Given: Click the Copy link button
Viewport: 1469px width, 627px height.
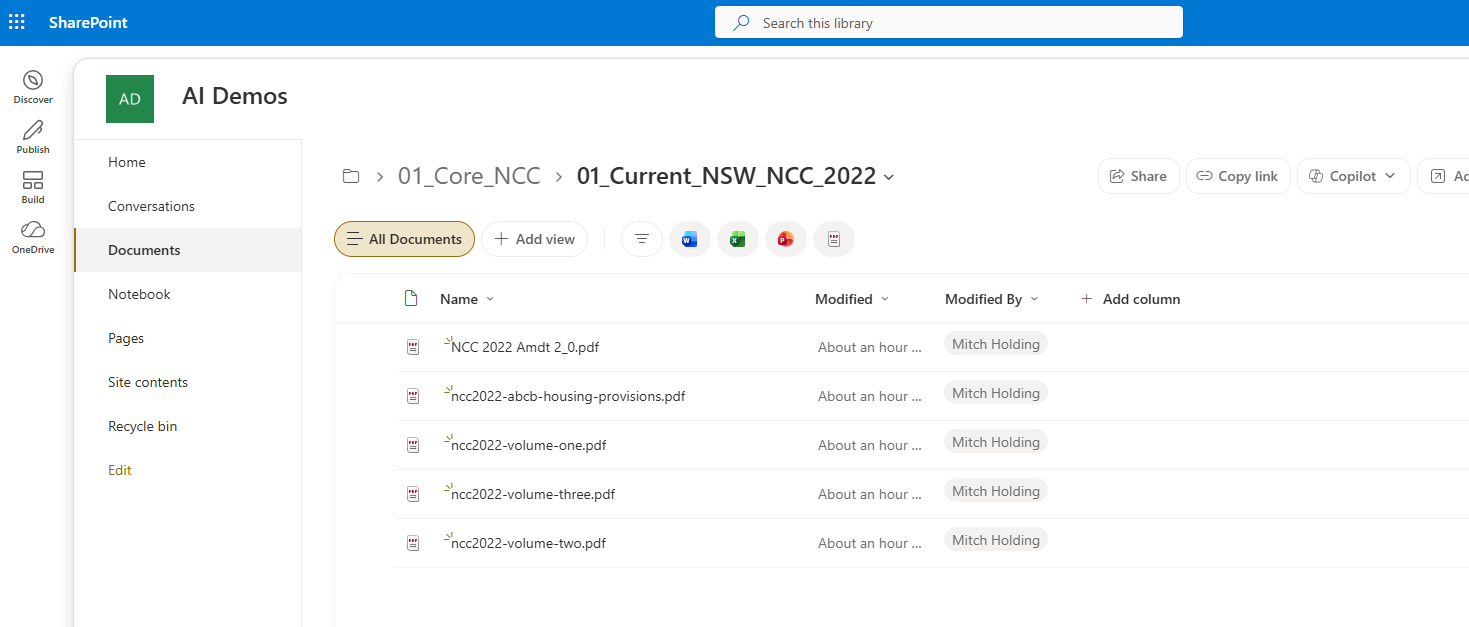Looking at the screenshot, I should tap(1238, 176).
